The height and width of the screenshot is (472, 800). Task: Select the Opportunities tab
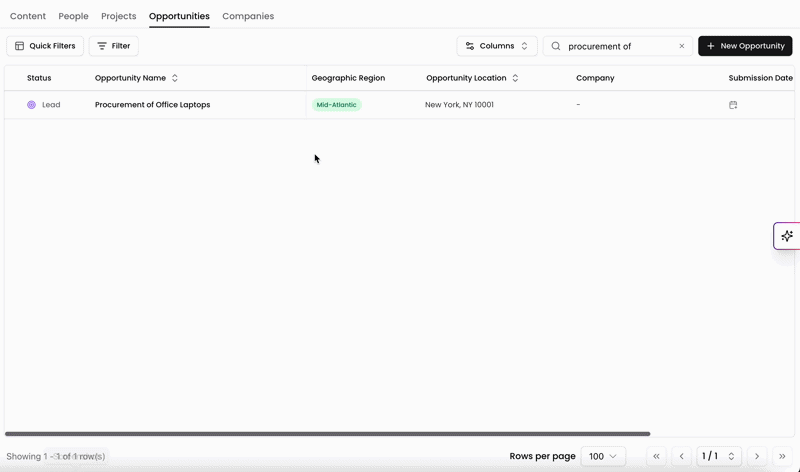pos(179,16)
